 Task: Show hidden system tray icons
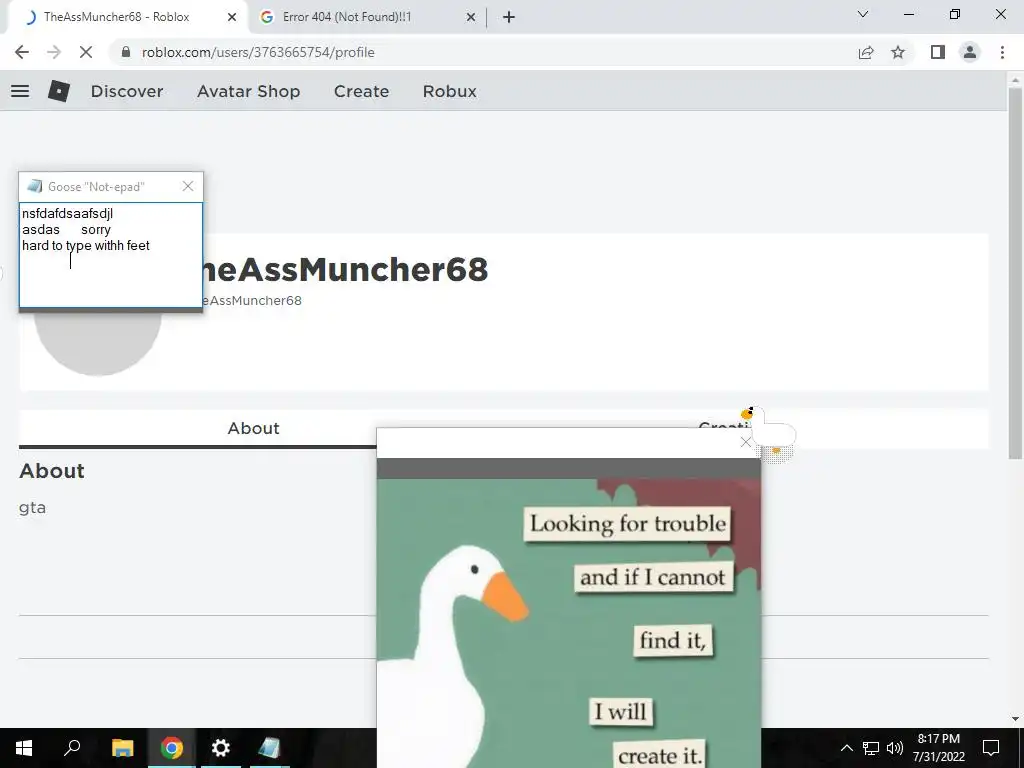(x=846, y=748)
